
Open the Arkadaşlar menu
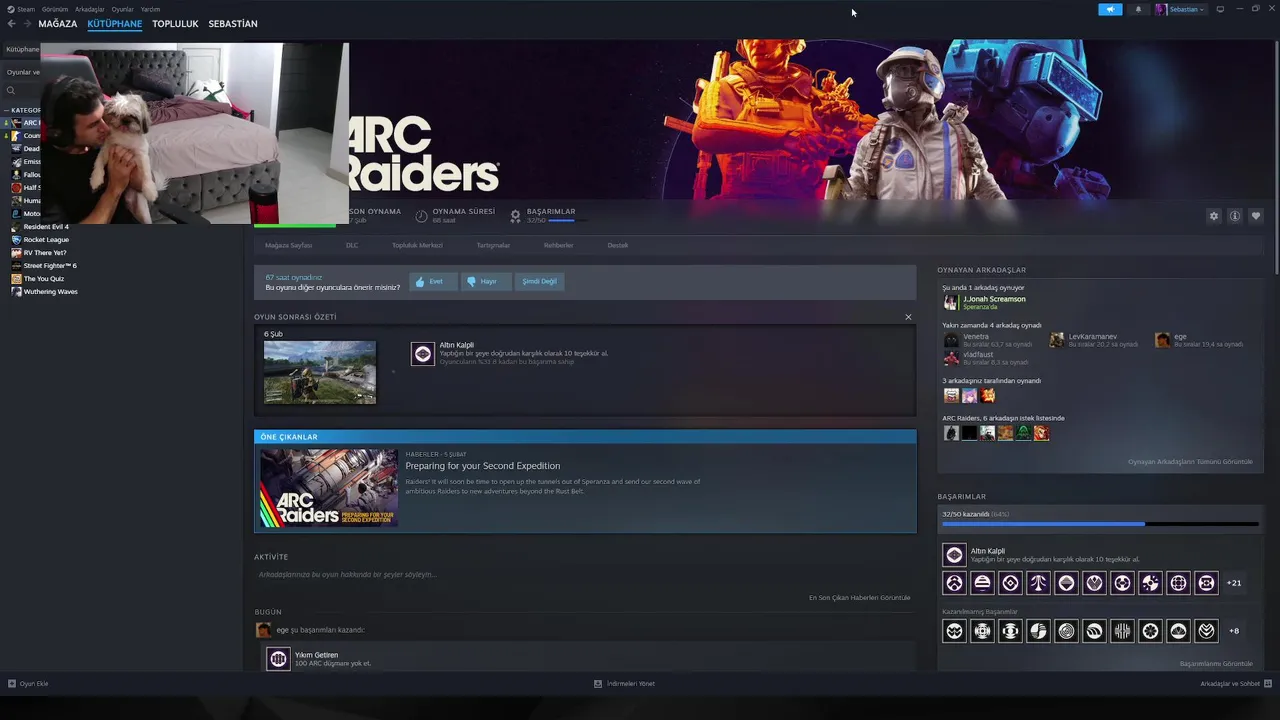coord(90,9)
